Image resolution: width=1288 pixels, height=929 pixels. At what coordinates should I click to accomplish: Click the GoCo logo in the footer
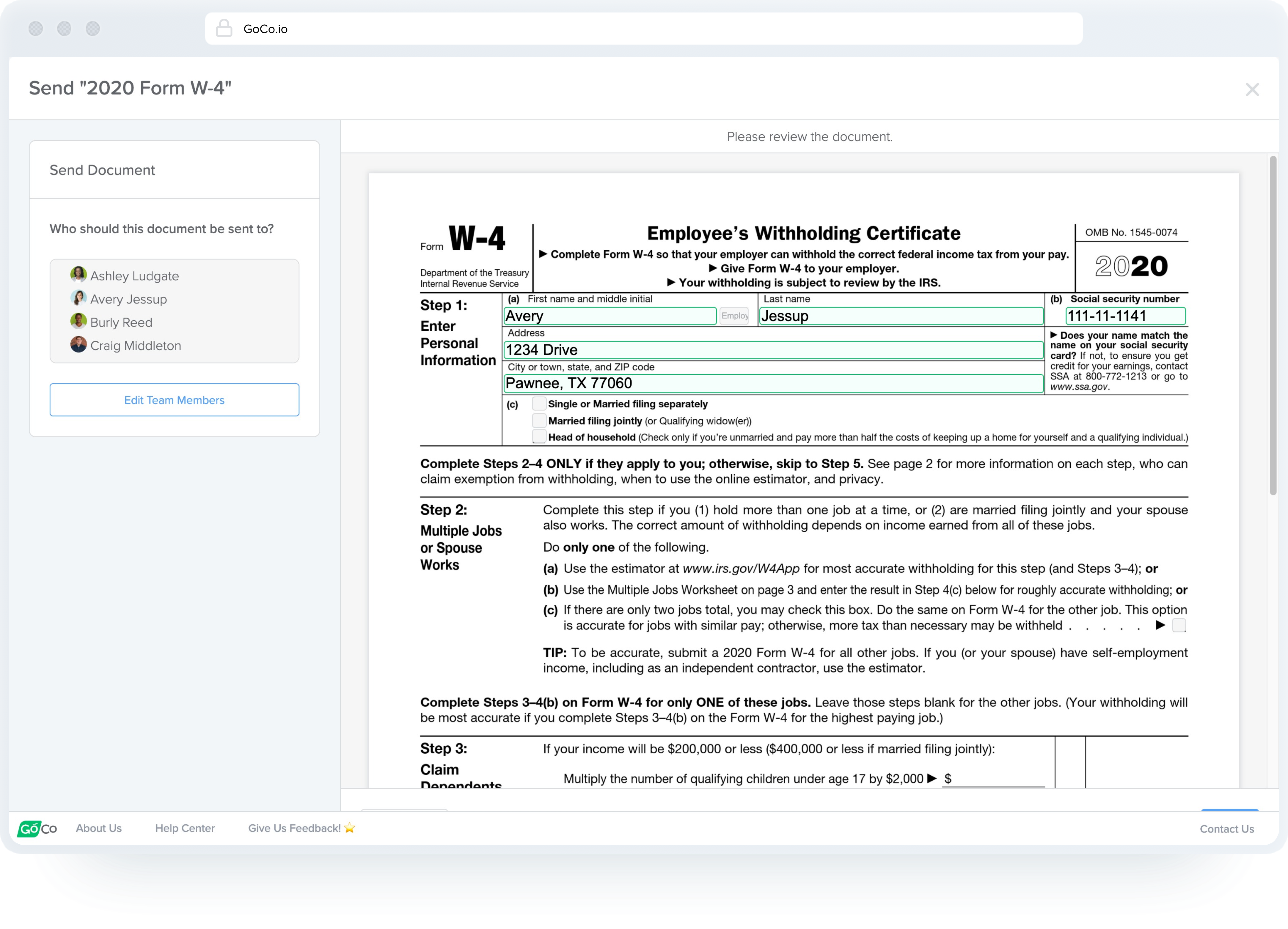pyautogui.click(x=37, y=829)
